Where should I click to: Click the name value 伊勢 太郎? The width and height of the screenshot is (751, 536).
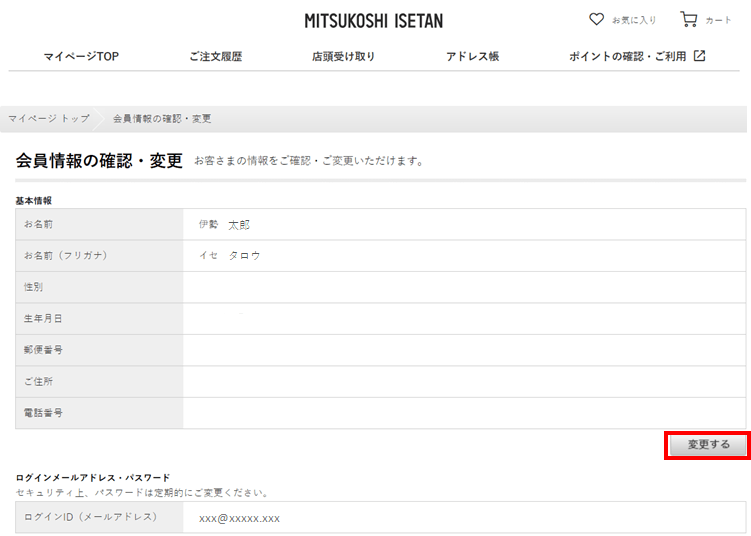click(x=224, y=225)
